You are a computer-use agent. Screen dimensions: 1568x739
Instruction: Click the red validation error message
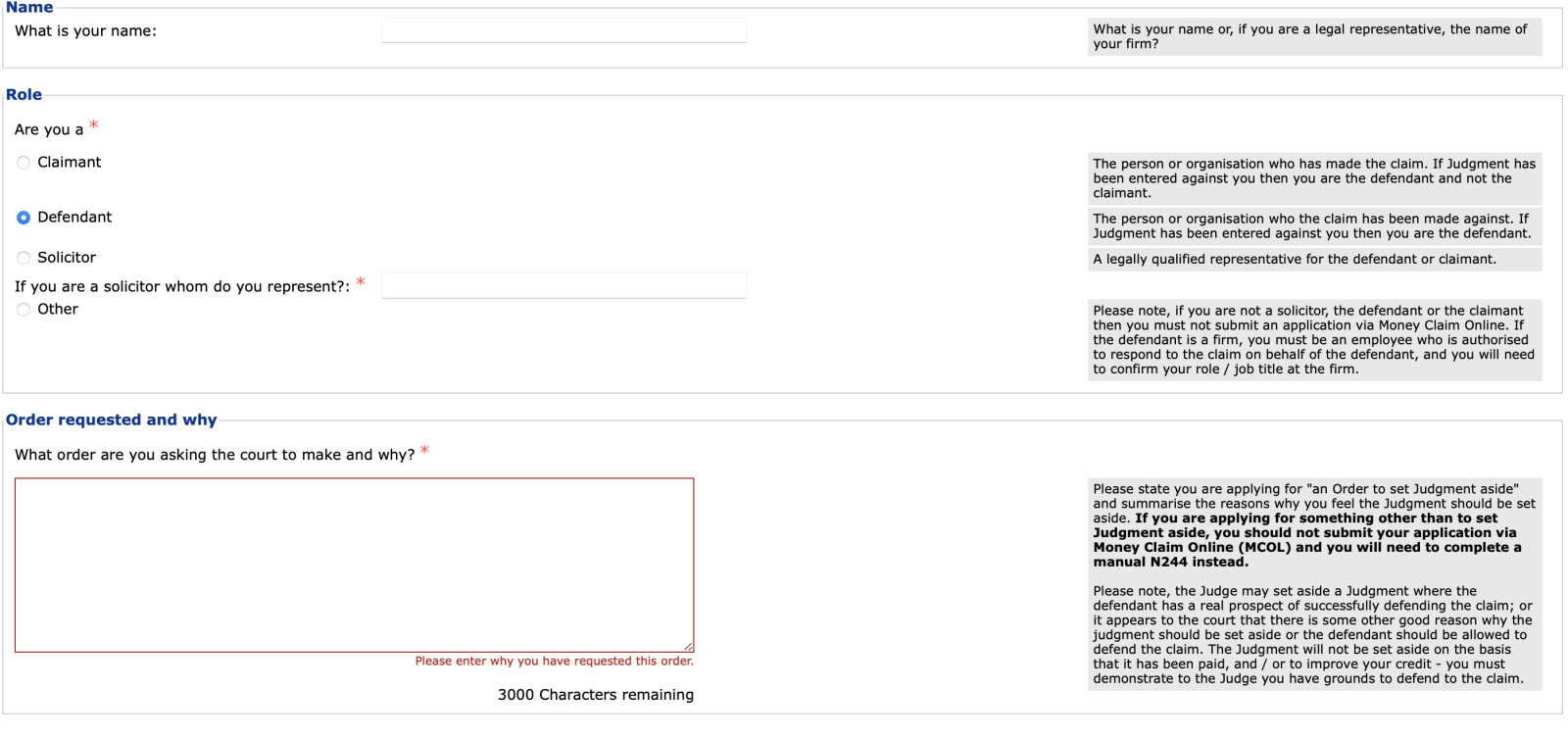554,662
